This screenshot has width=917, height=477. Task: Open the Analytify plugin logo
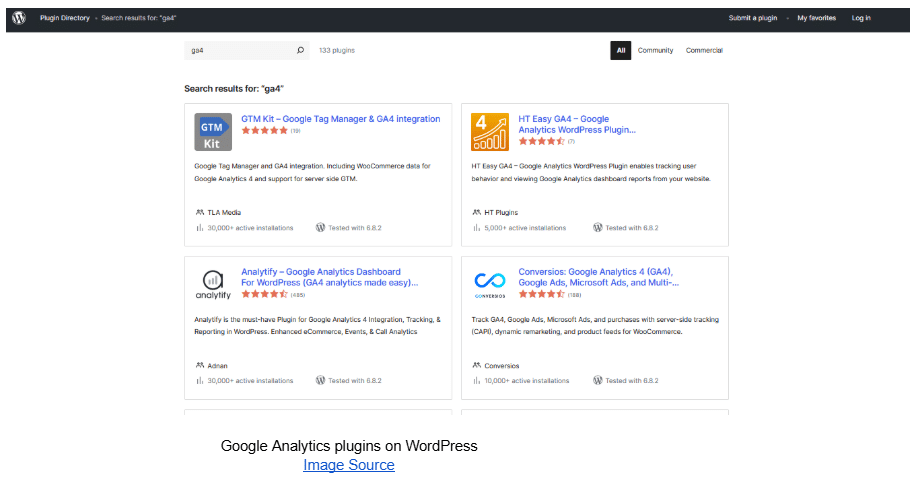click(x=213, y=285)
